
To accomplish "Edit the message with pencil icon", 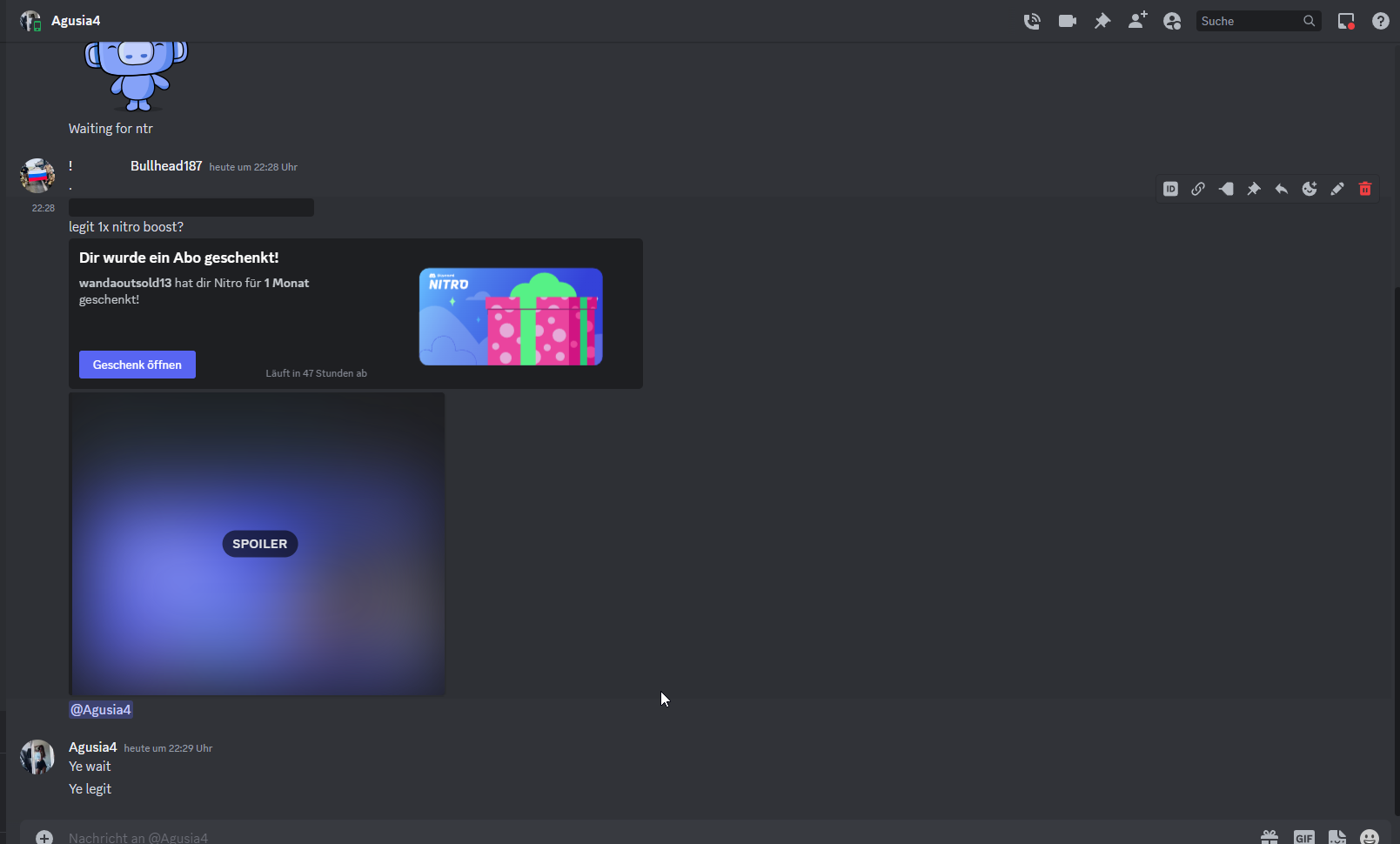I will pyautogui.click(x=1337, y=189).
